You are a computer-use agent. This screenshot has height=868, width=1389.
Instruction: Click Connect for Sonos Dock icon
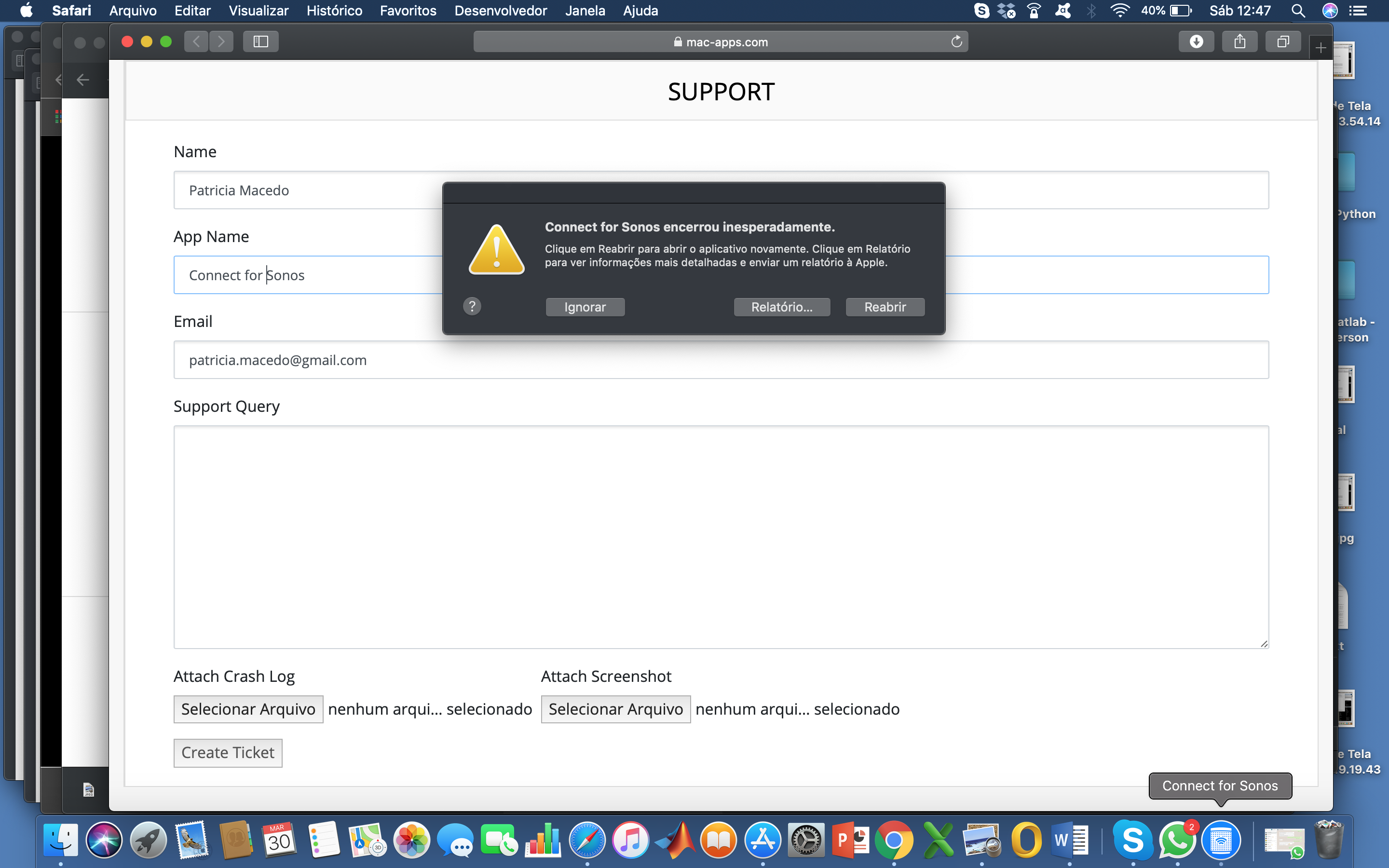point(1221,840)
